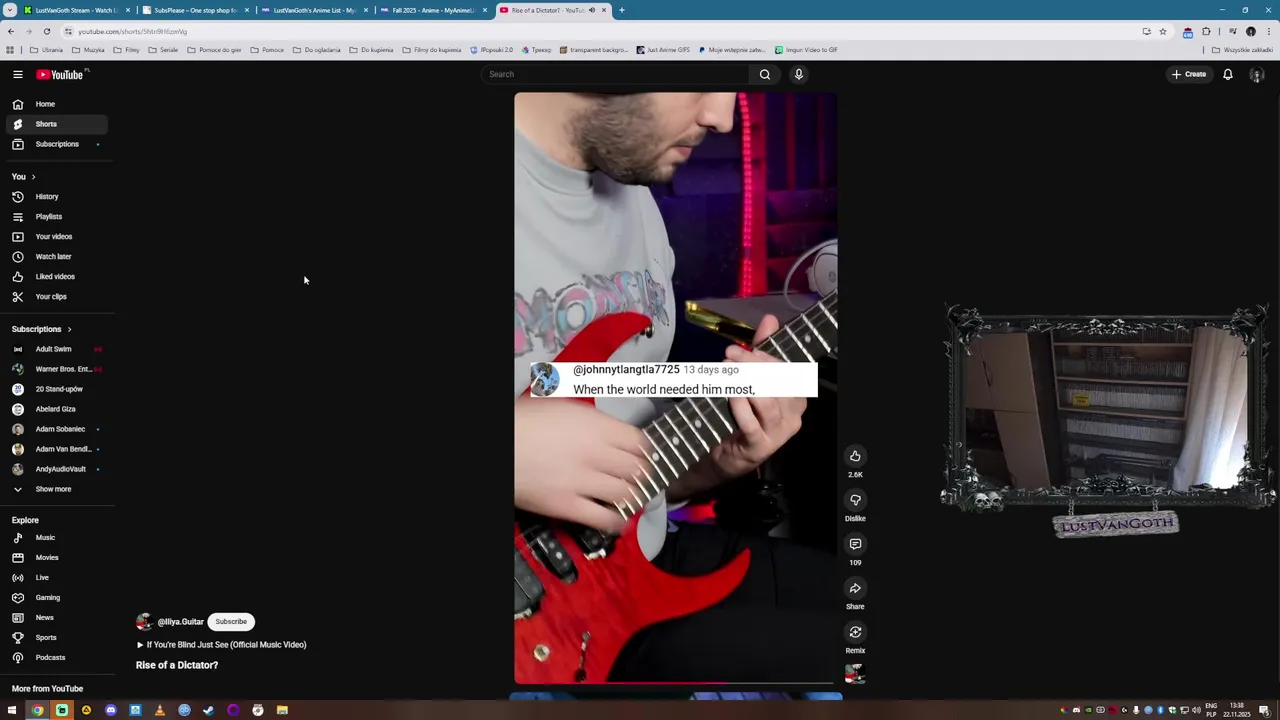
Task: Click the search magnifier button
Action: pos(765,74)
